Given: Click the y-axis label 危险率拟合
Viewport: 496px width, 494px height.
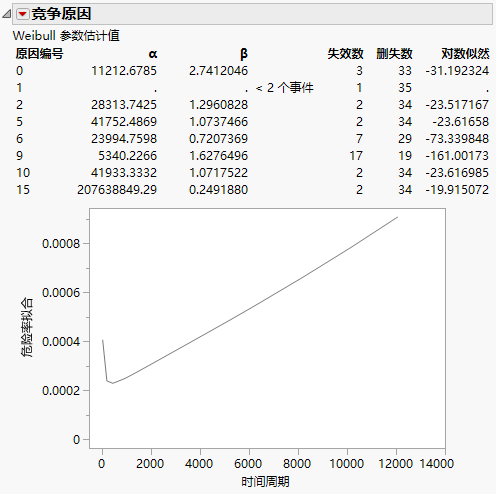Looking at the screenshot, I should [x=27, y=327].
